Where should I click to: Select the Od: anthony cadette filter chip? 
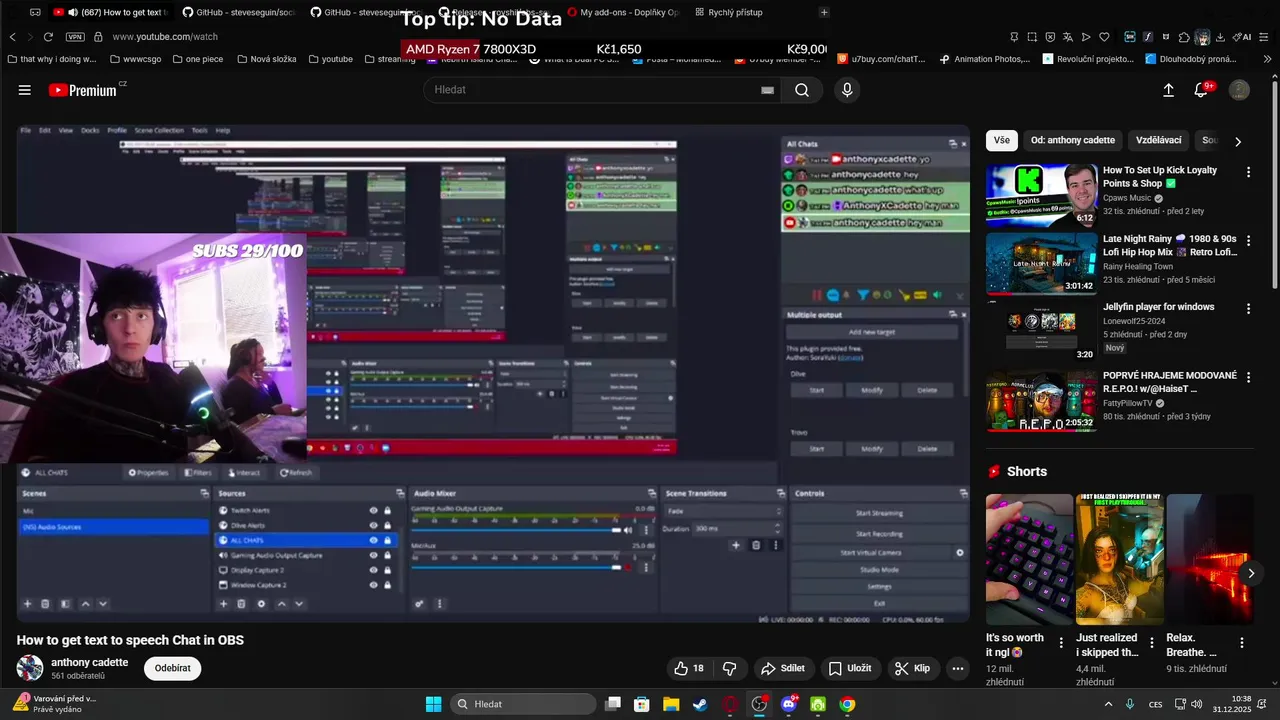1073,140
